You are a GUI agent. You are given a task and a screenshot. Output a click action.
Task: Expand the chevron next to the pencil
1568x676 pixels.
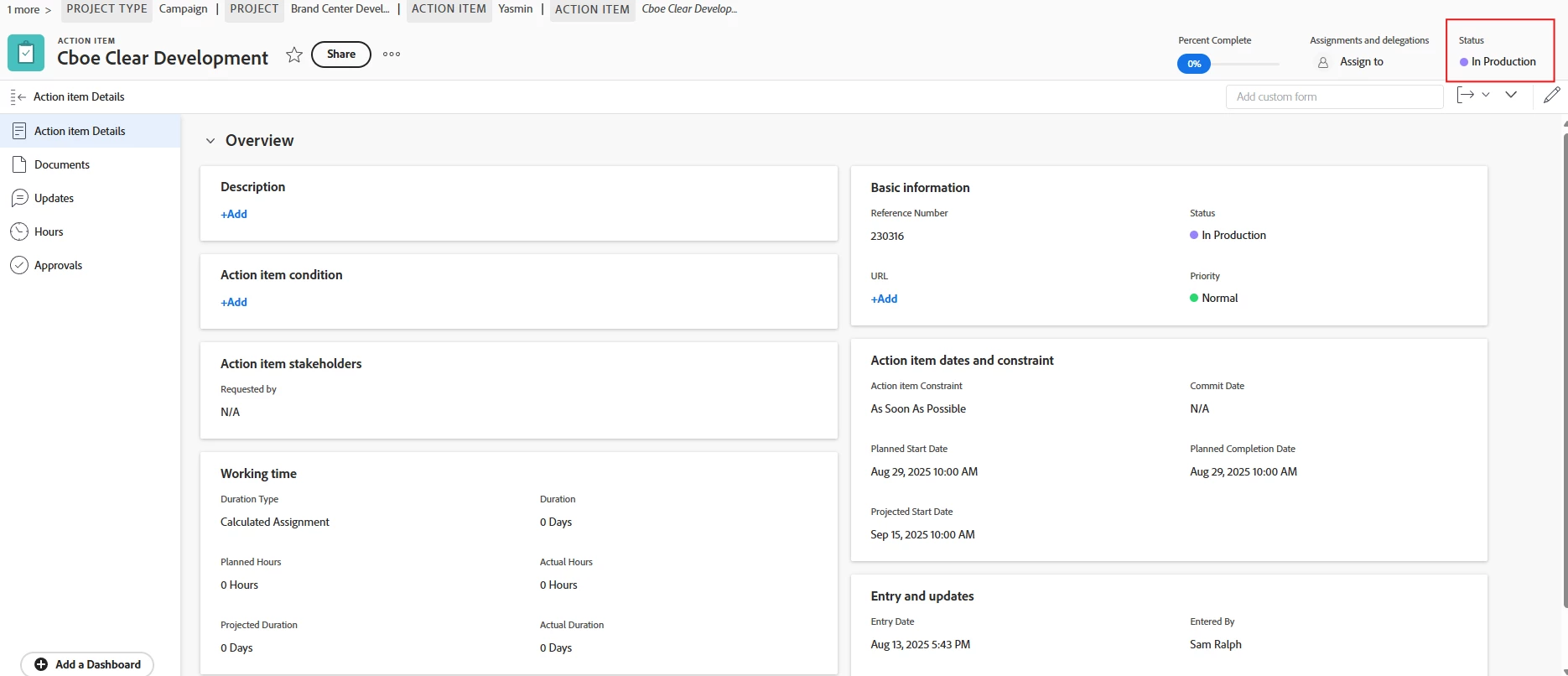[x=1511, y=95]
